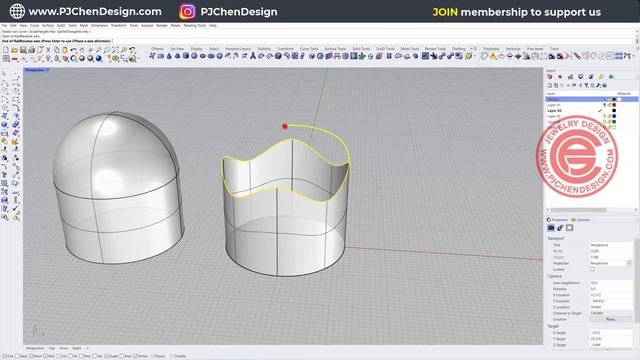
Task: Click the Save disk icon
Action: tap(23, 50)
